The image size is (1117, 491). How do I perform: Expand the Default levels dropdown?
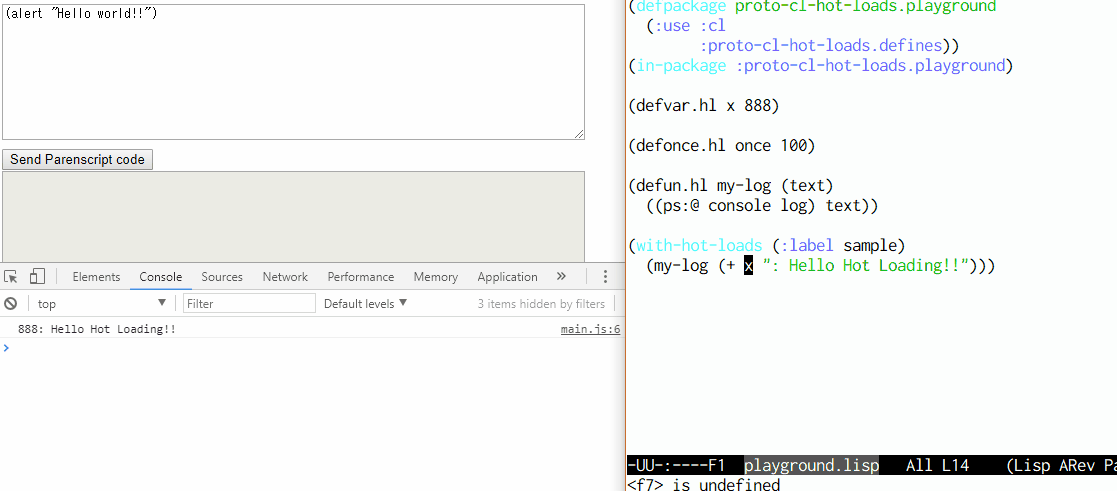(365, 304)
